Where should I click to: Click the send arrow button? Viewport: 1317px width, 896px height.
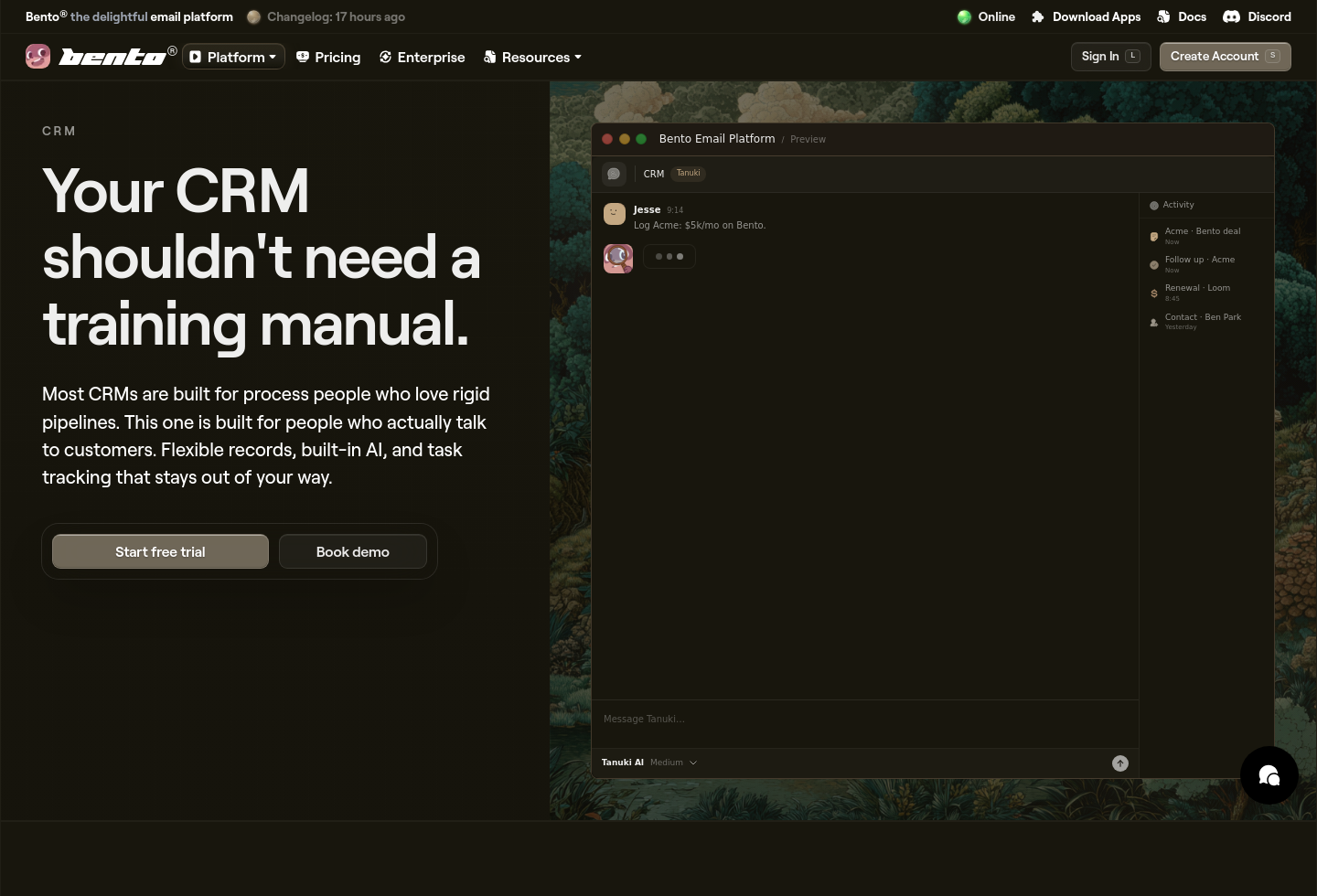tap(1120, 763)
